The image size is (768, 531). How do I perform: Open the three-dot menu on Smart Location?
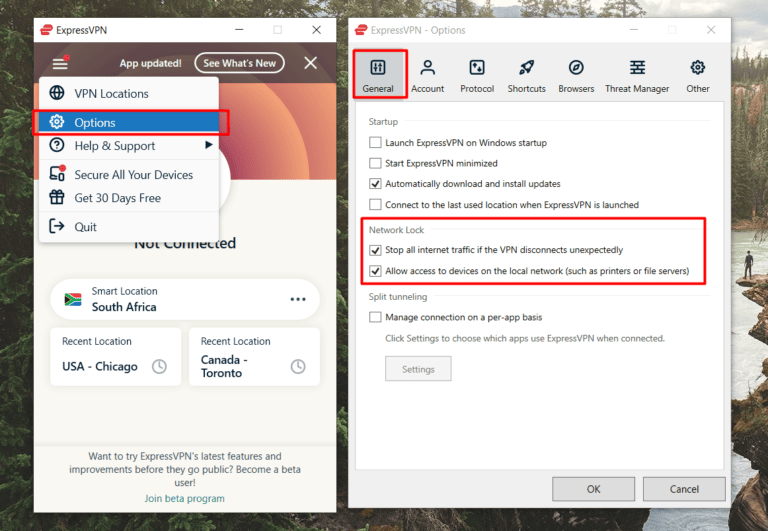298,299
